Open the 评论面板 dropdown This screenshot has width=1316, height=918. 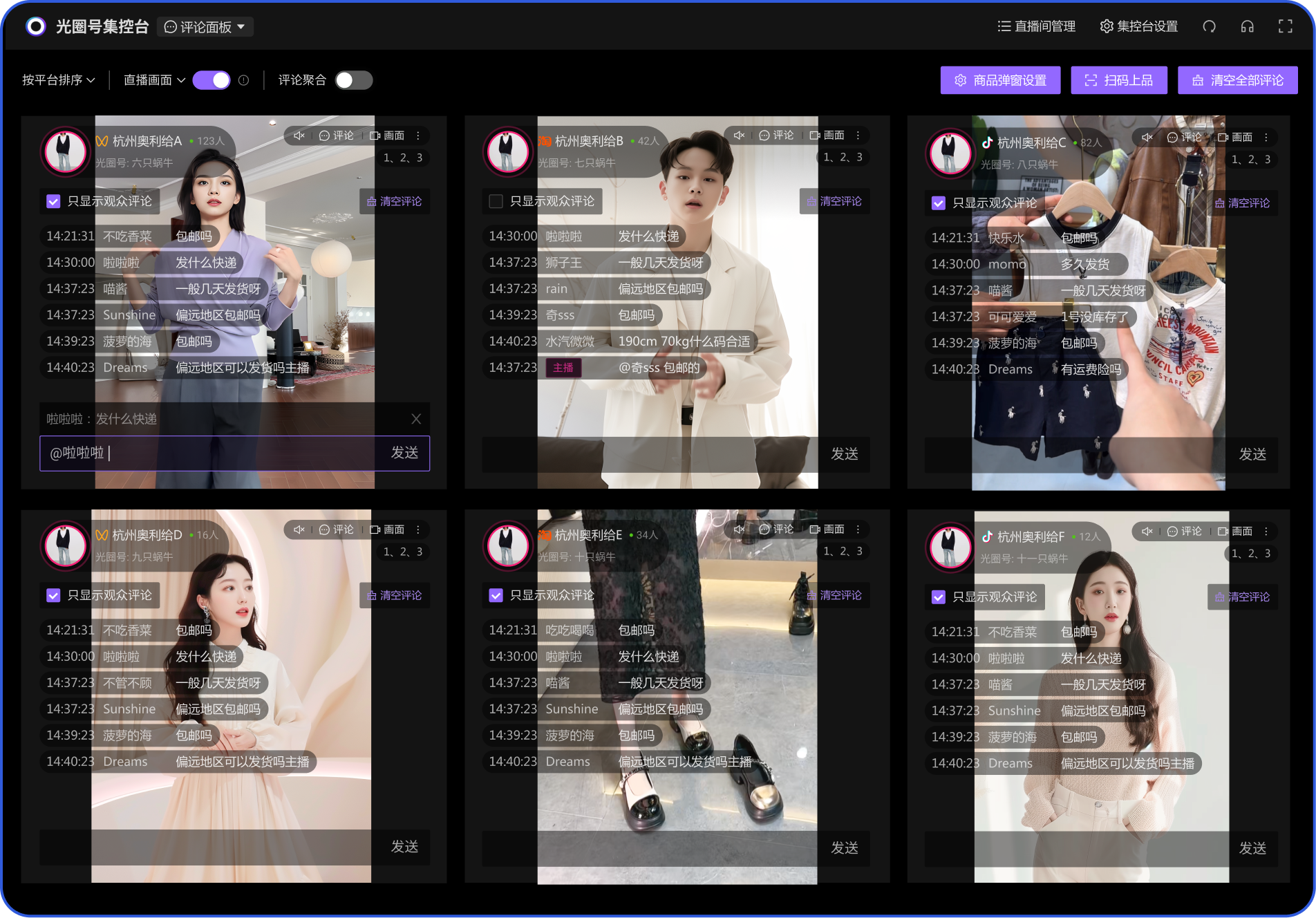point(205,27)
